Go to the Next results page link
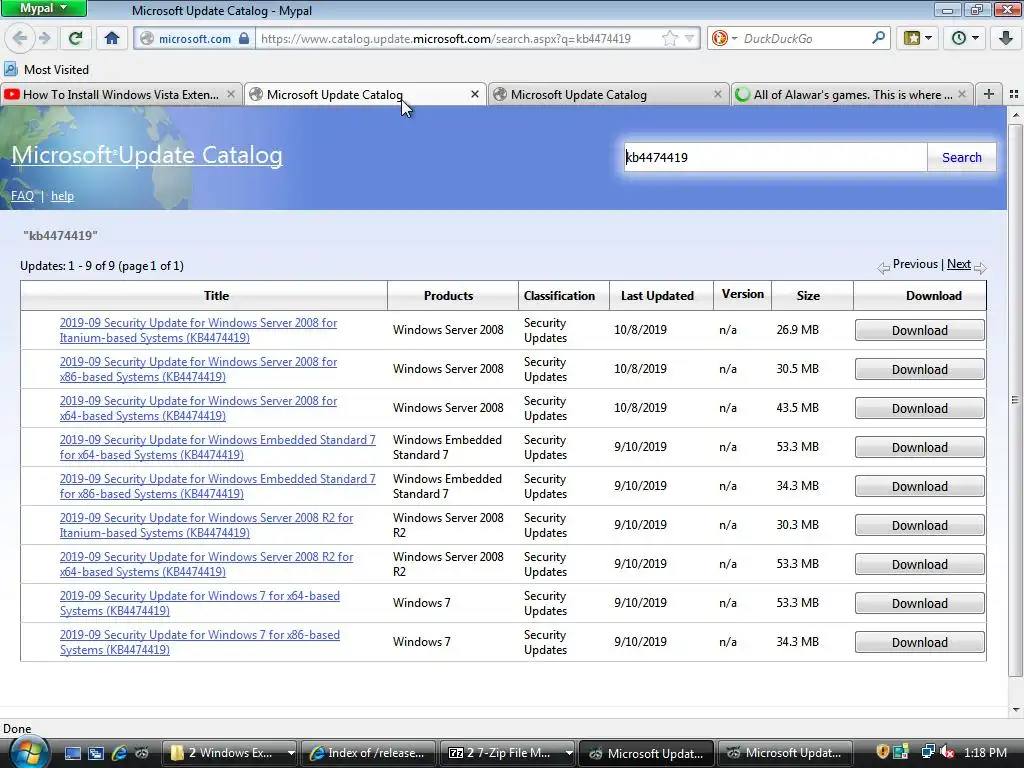The width and height of the screenshot is (1024, 768). click(x=958, y=264)
